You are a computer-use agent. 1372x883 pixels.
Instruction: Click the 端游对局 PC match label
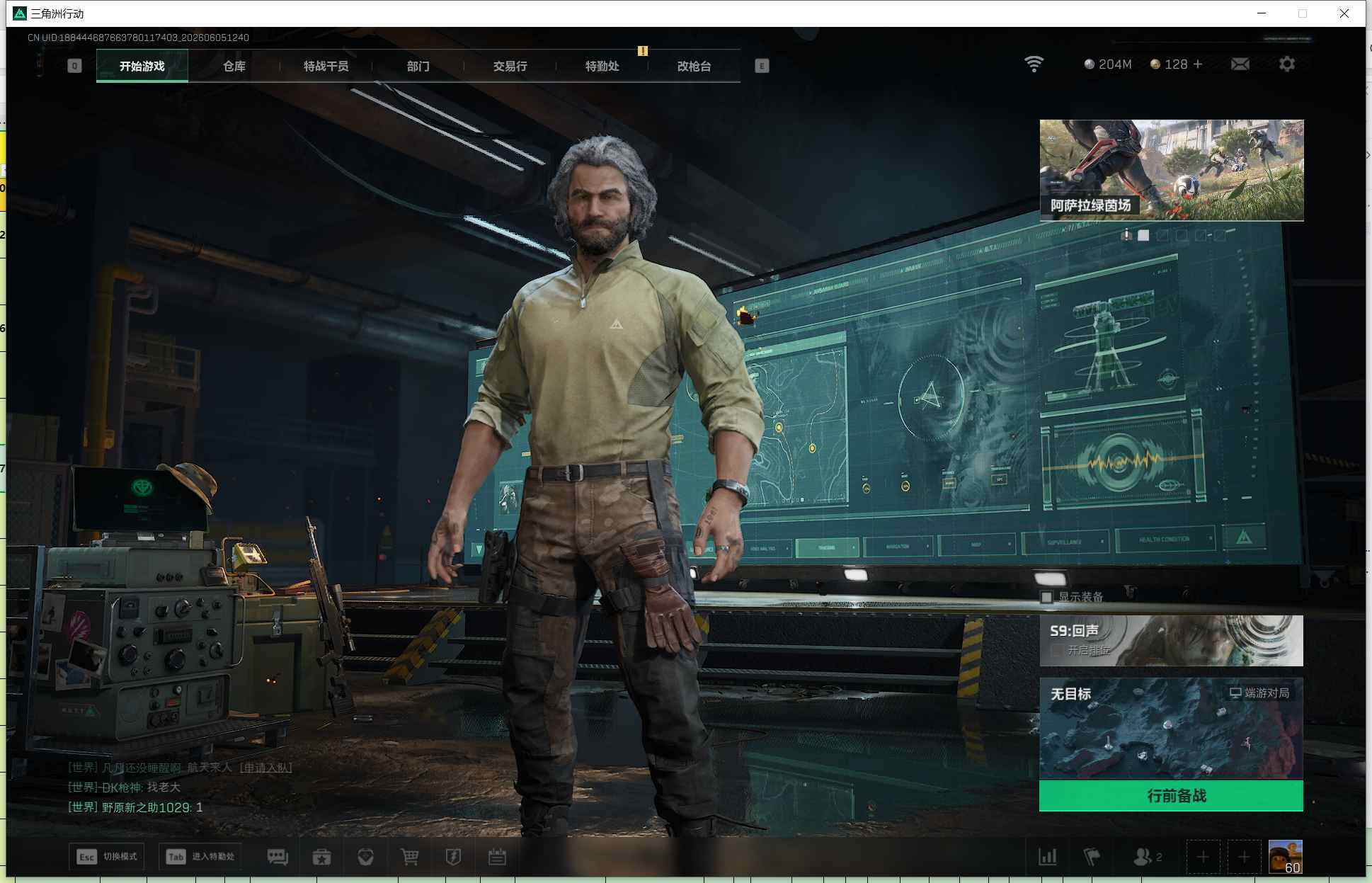[x=1259, y=693]
